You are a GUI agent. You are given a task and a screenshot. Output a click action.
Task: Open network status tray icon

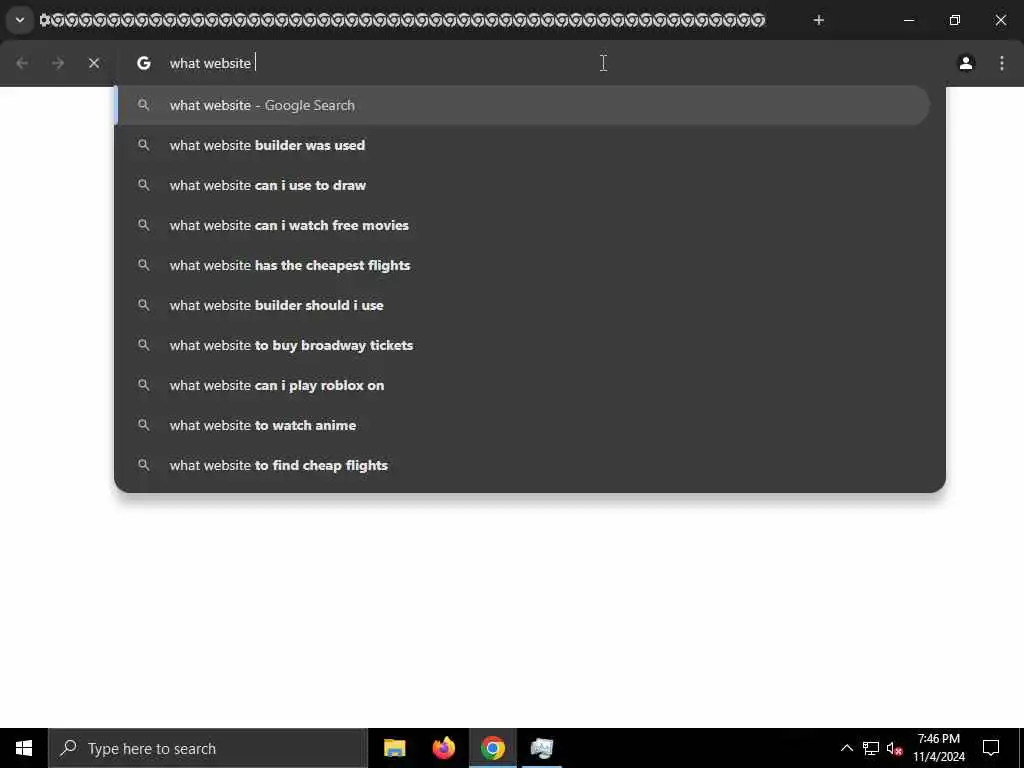871,748
